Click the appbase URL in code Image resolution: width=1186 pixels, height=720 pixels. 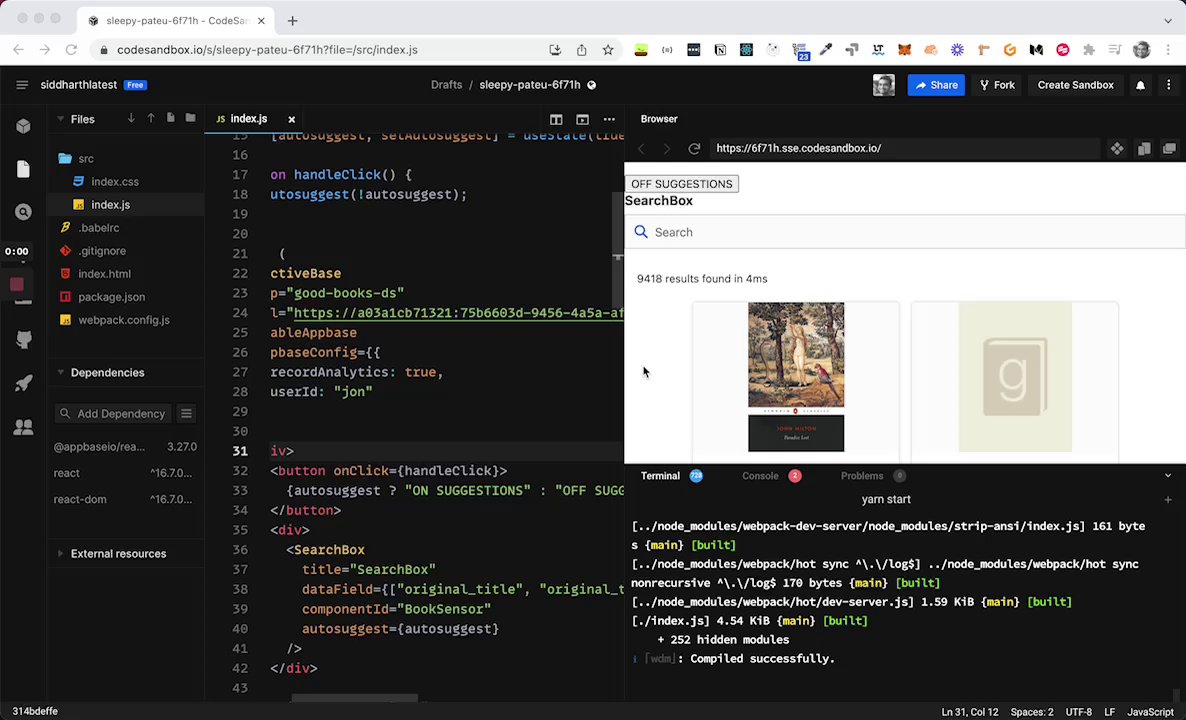click(x=458, y=312)
